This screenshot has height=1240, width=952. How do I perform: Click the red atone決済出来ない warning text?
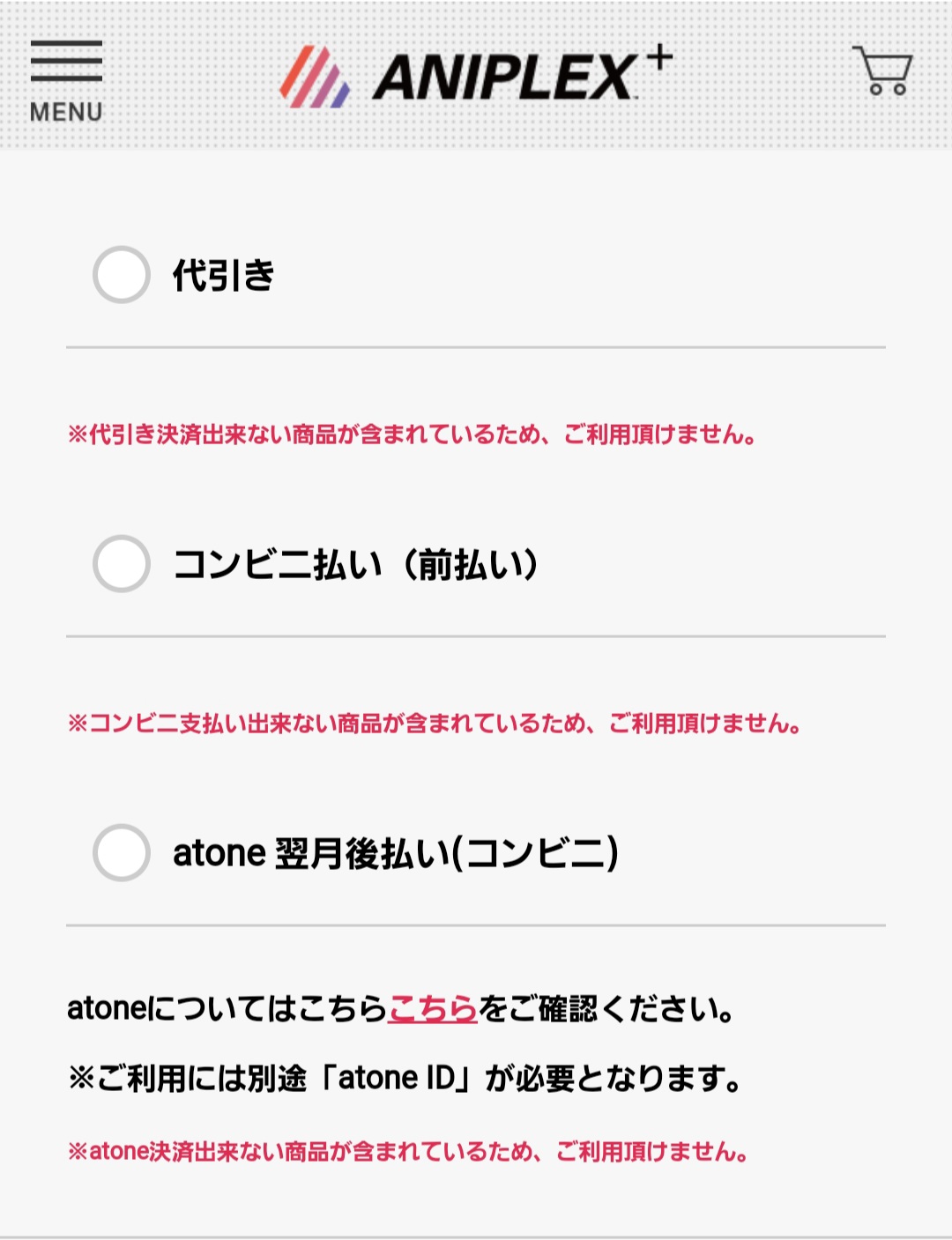pos(408,1151)
